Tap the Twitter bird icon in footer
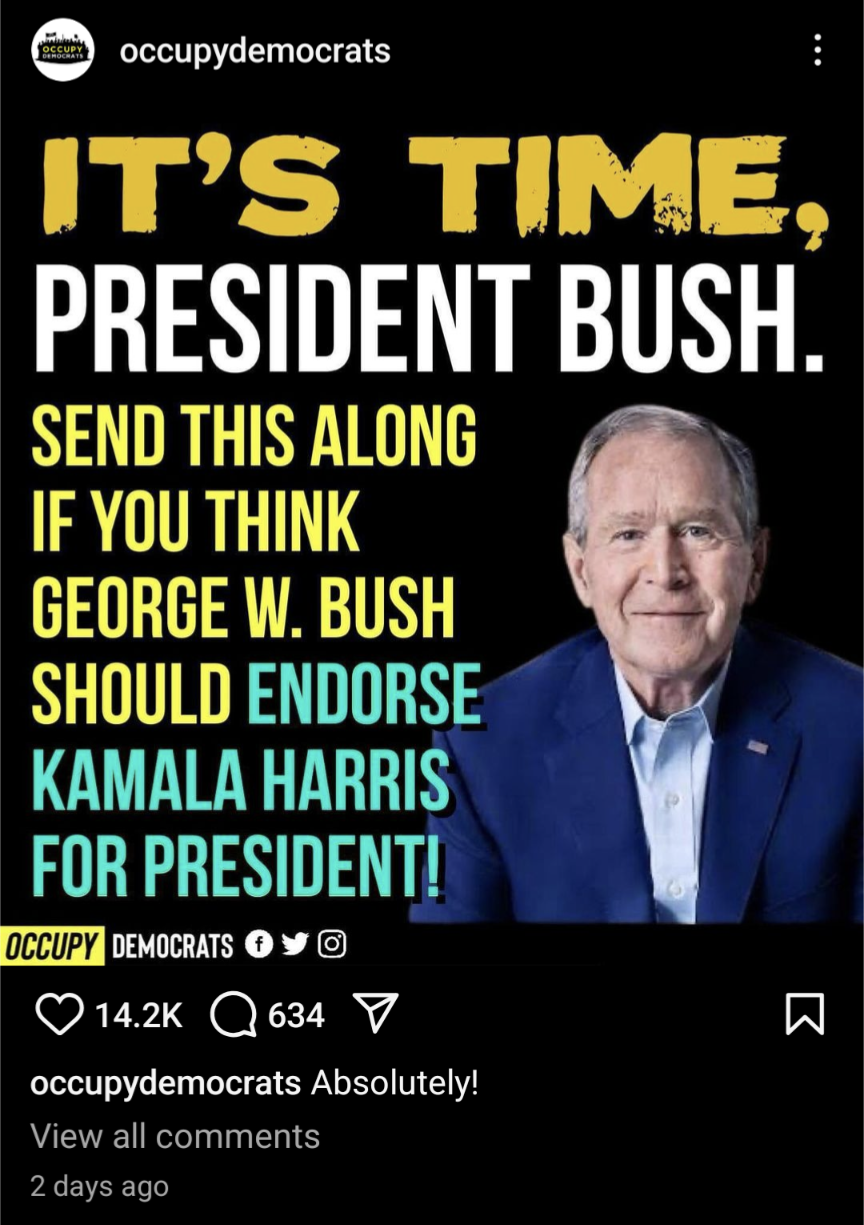Image resolution: width=864 pixels, height=1225 pixels. [295, 944]
